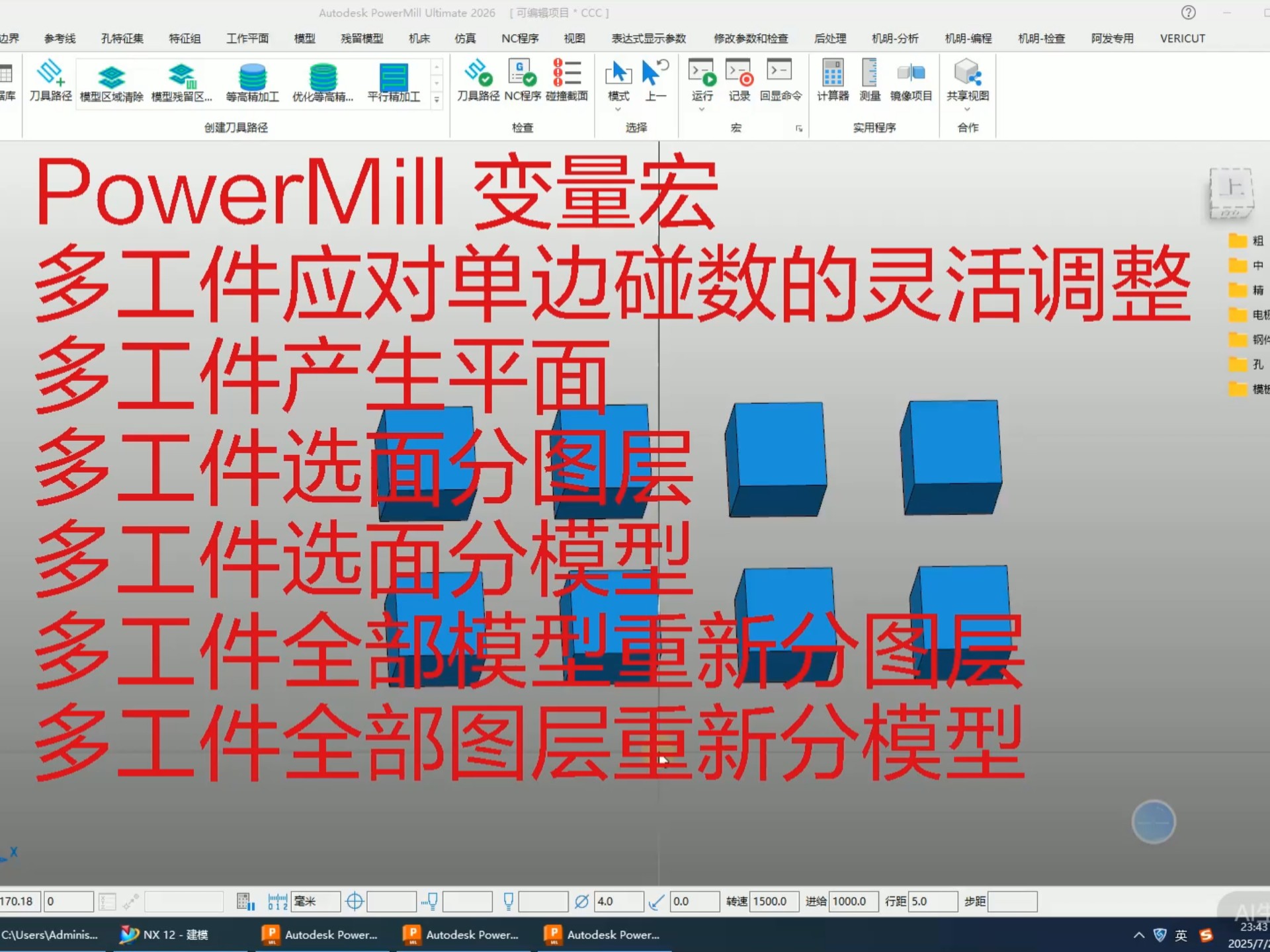Image resolution: width=1270 pixels, height=952 pixels.
Task: Open the 表达式显示参数 tab
Action: [x=649, y=38]
